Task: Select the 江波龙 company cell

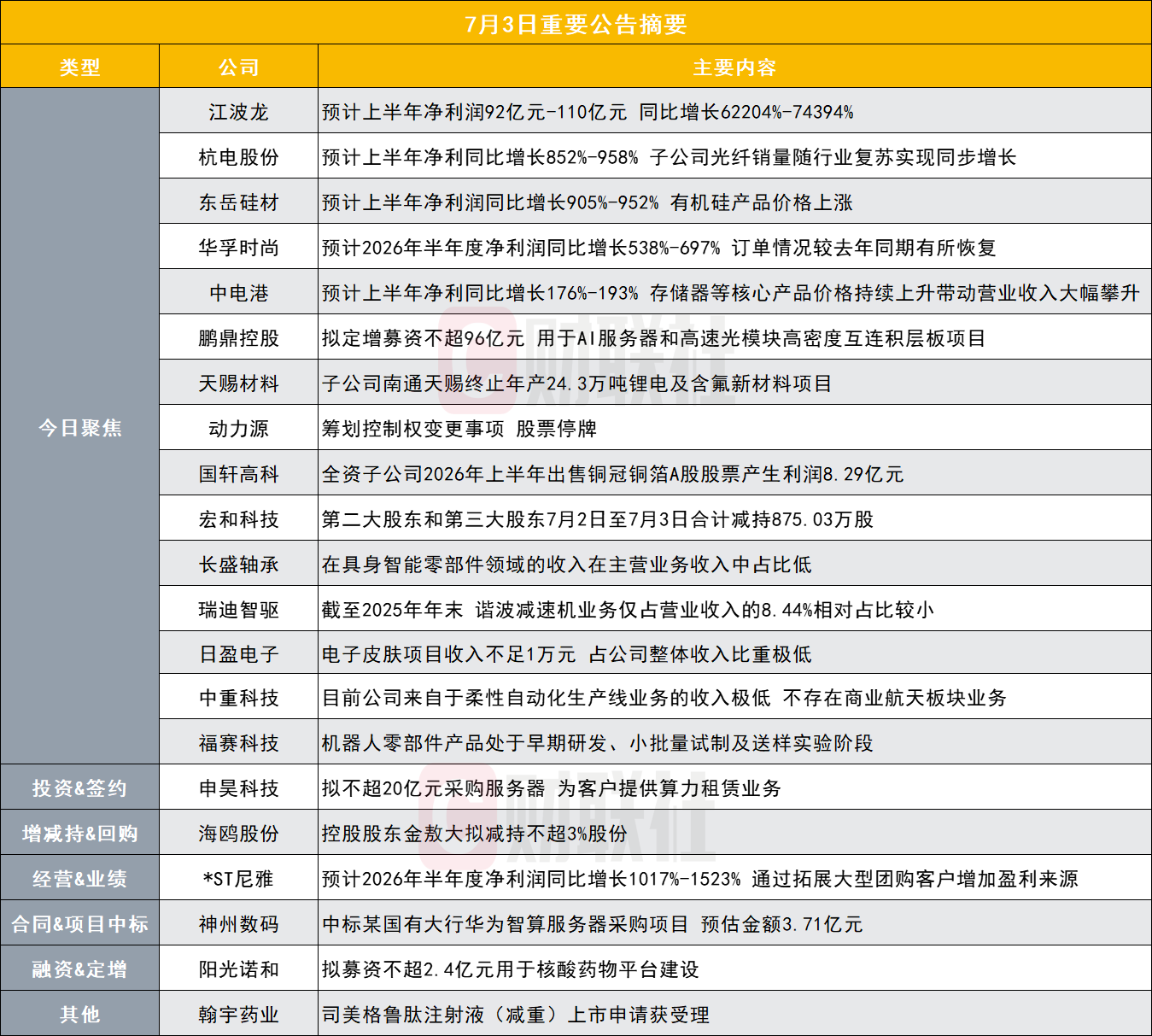Action: click(x=238, y=111)
